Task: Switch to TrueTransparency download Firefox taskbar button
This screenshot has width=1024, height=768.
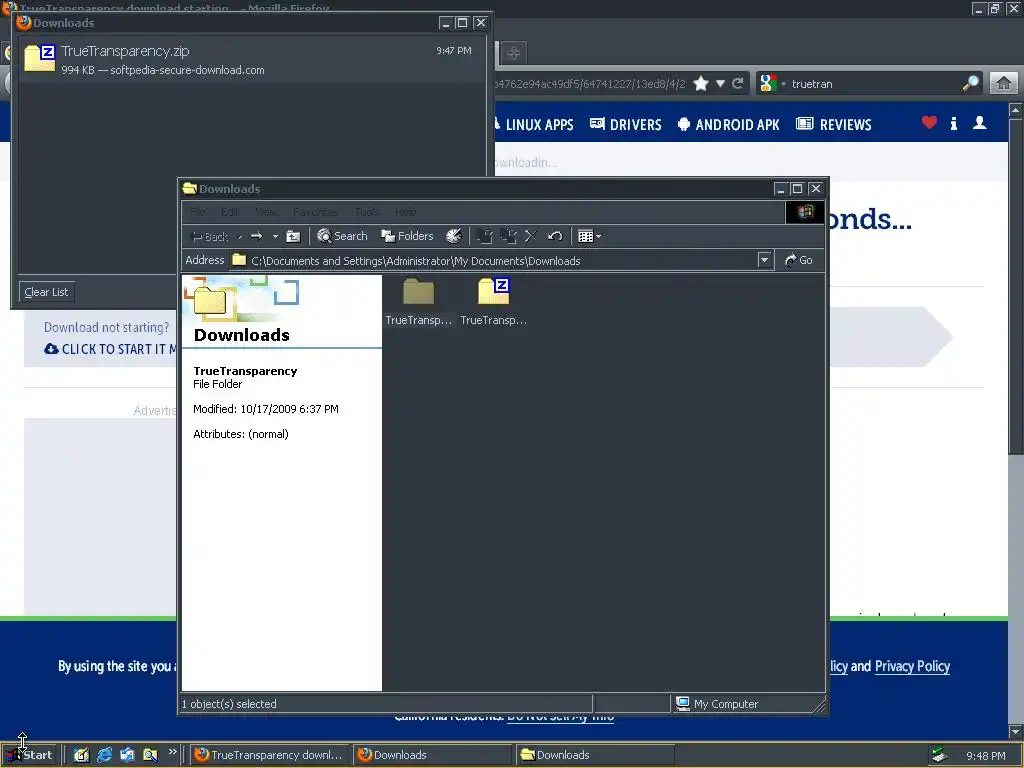Action: click(270, 755)
